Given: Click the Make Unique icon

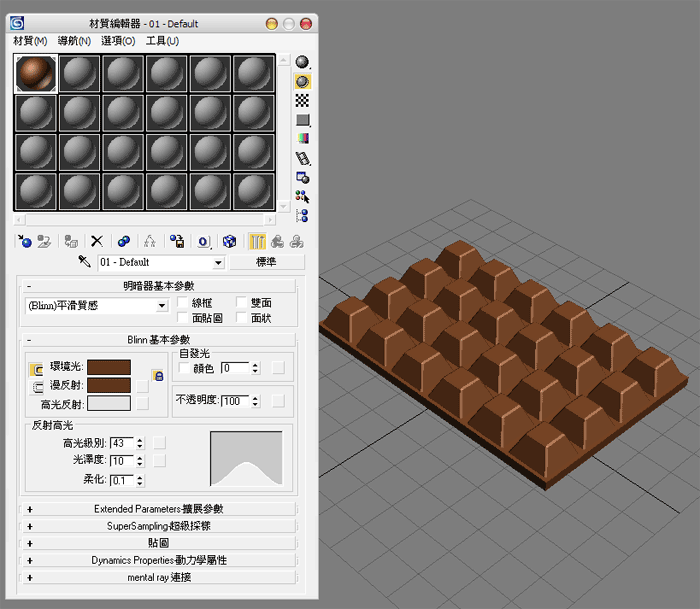Looking at the screenshot, I should point(150,242).
